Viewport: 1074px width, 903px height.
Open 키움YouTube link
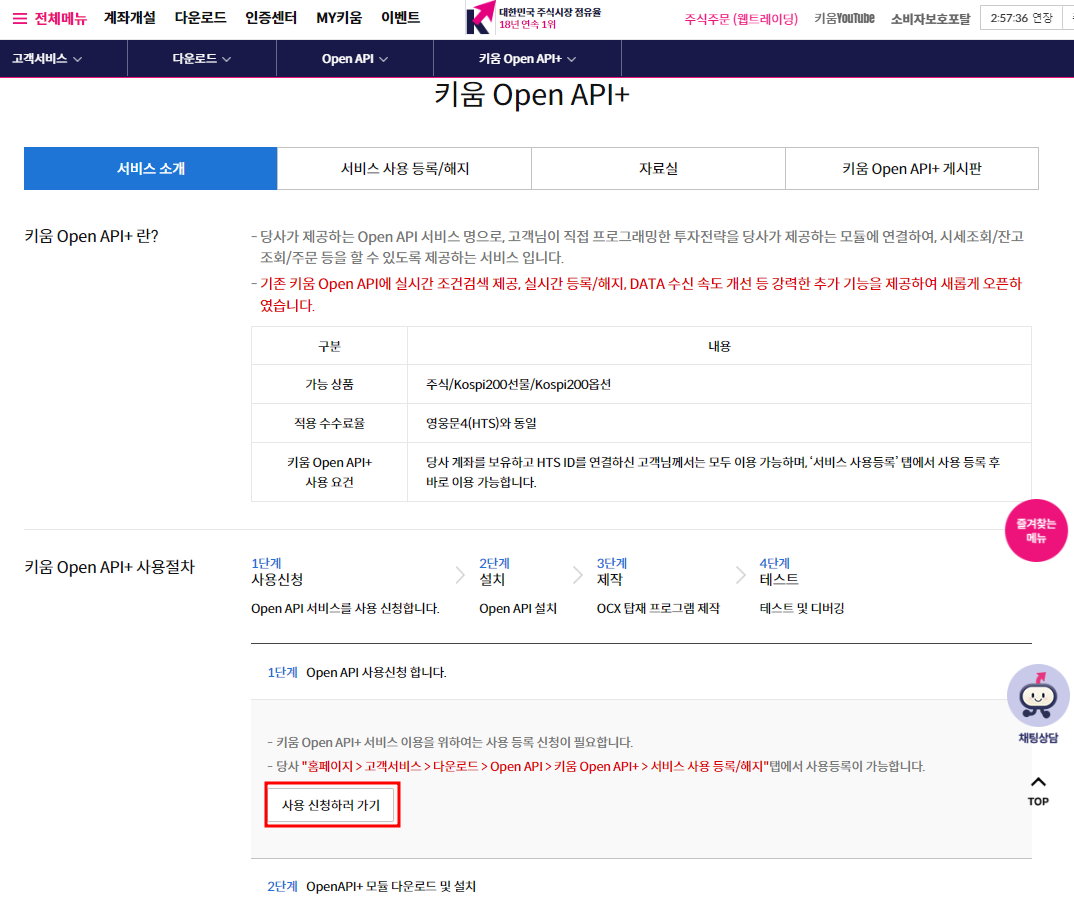[844, 18]
